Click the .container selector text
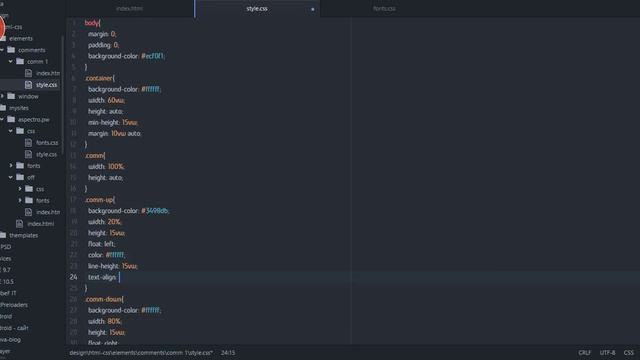The width and height of the screenshot is (640, 360). (100, 78)
